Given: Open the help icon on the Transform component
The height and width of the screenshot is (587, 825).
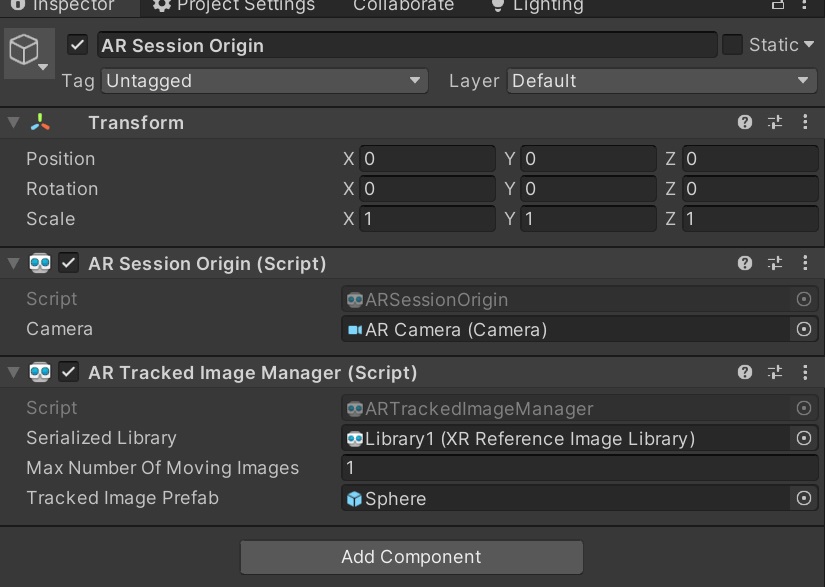Looking at the screenshot, I should pos(743,122).
